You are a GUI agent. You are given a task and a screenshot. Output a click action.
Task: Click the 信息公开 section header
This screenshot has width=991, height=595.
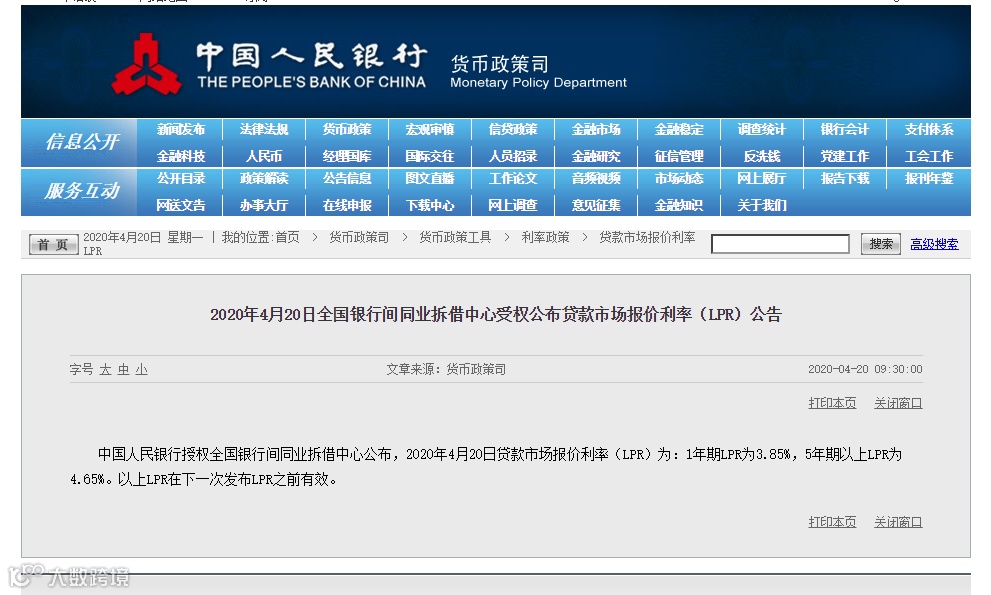[81, 141]
